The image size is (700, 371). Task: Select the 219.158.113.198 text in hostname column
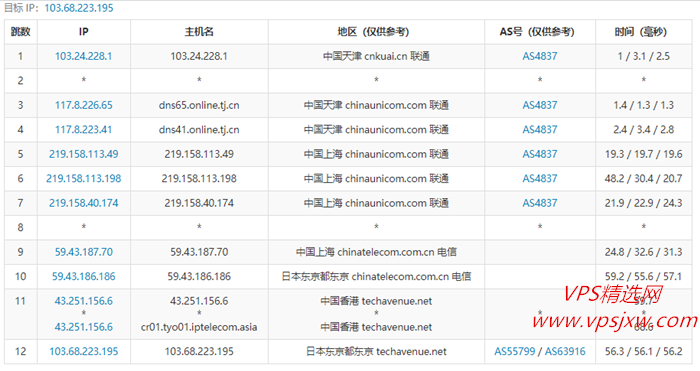pos(199,179)
